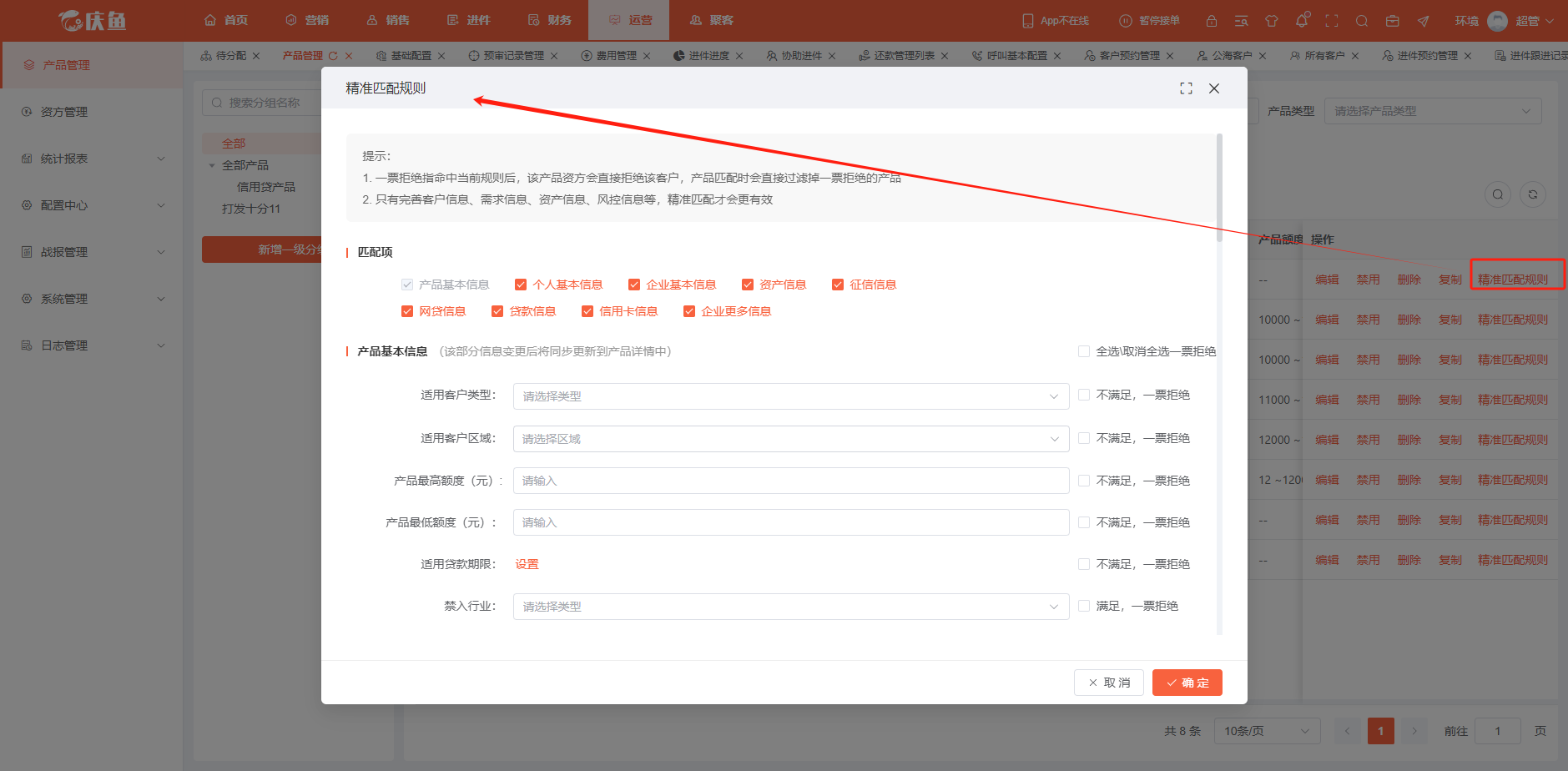This screenshot has height=771, width=1568.
Task: Click 产品最高额度 input field
Action: click(791, 481)
